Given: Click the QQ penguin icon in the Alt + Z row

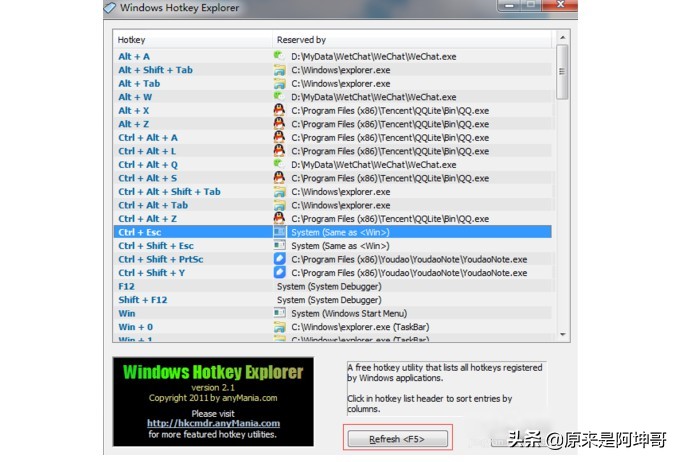Looking at the screenshot, I should (279, 124).
